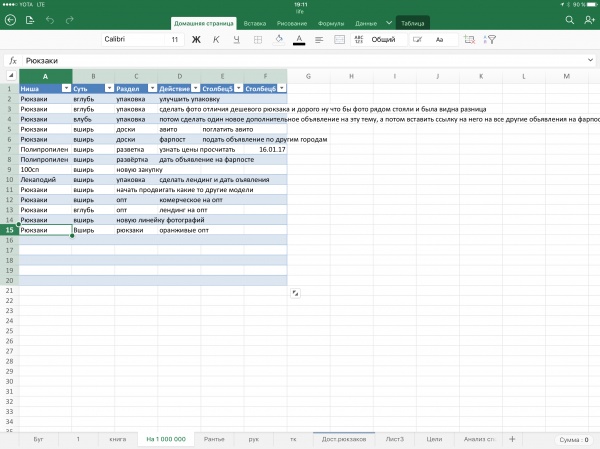600x449 pixels.
Task: Open Столбец6 column filter dropdown
Action: pyautogui.click(x=282, y=88)
